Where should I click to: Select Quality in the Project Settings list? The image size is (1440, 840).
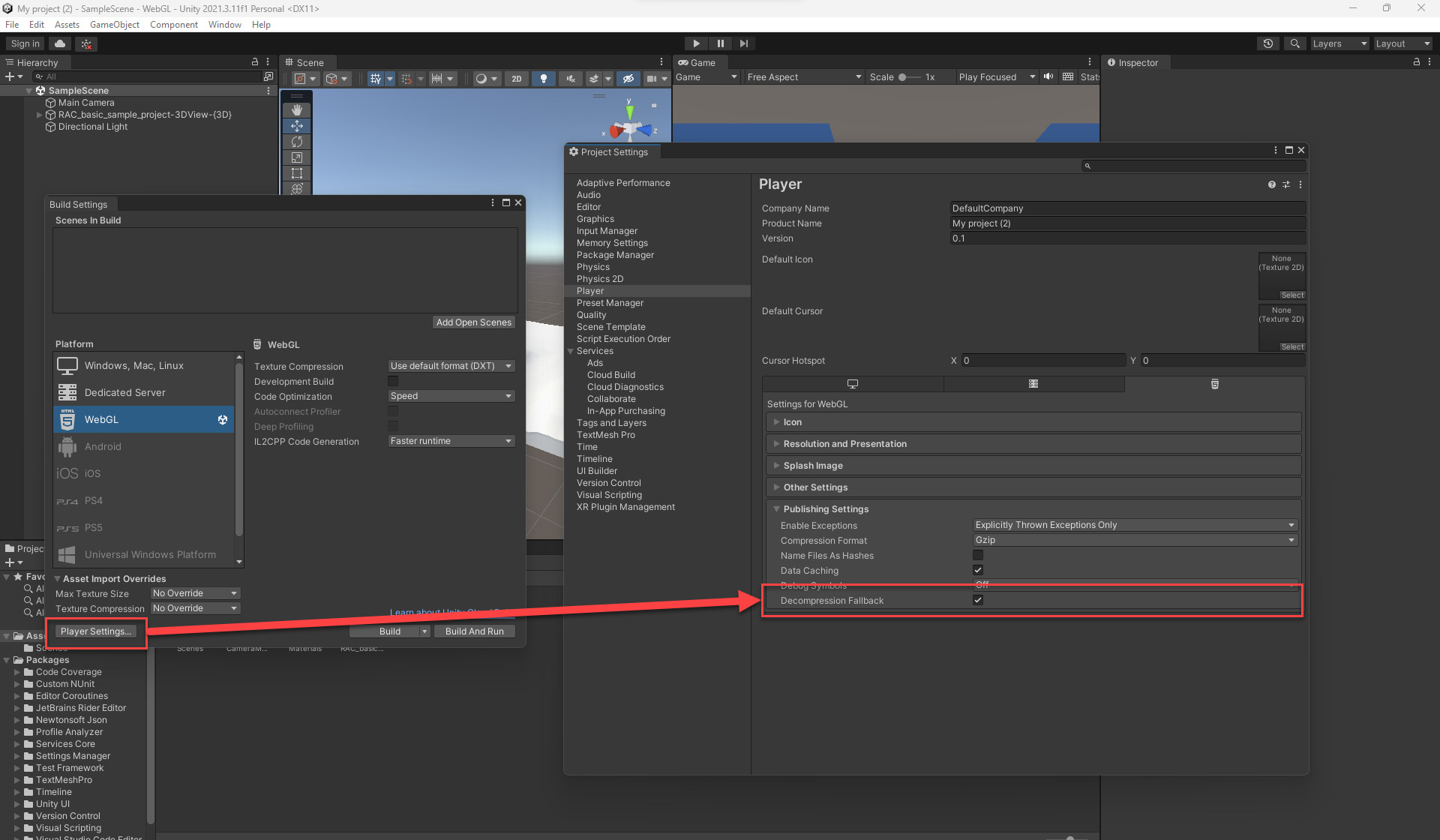point(591,314)
